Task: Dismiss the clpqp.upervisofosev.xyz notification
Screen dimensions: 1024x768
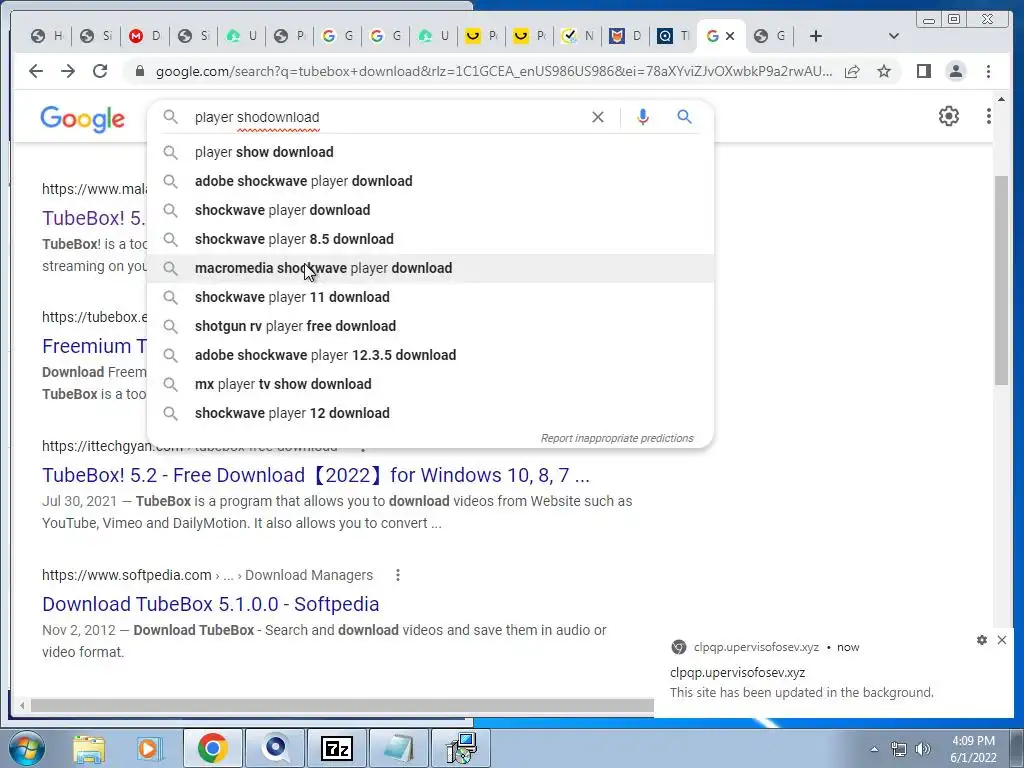Action: [x=1002, y=640]
